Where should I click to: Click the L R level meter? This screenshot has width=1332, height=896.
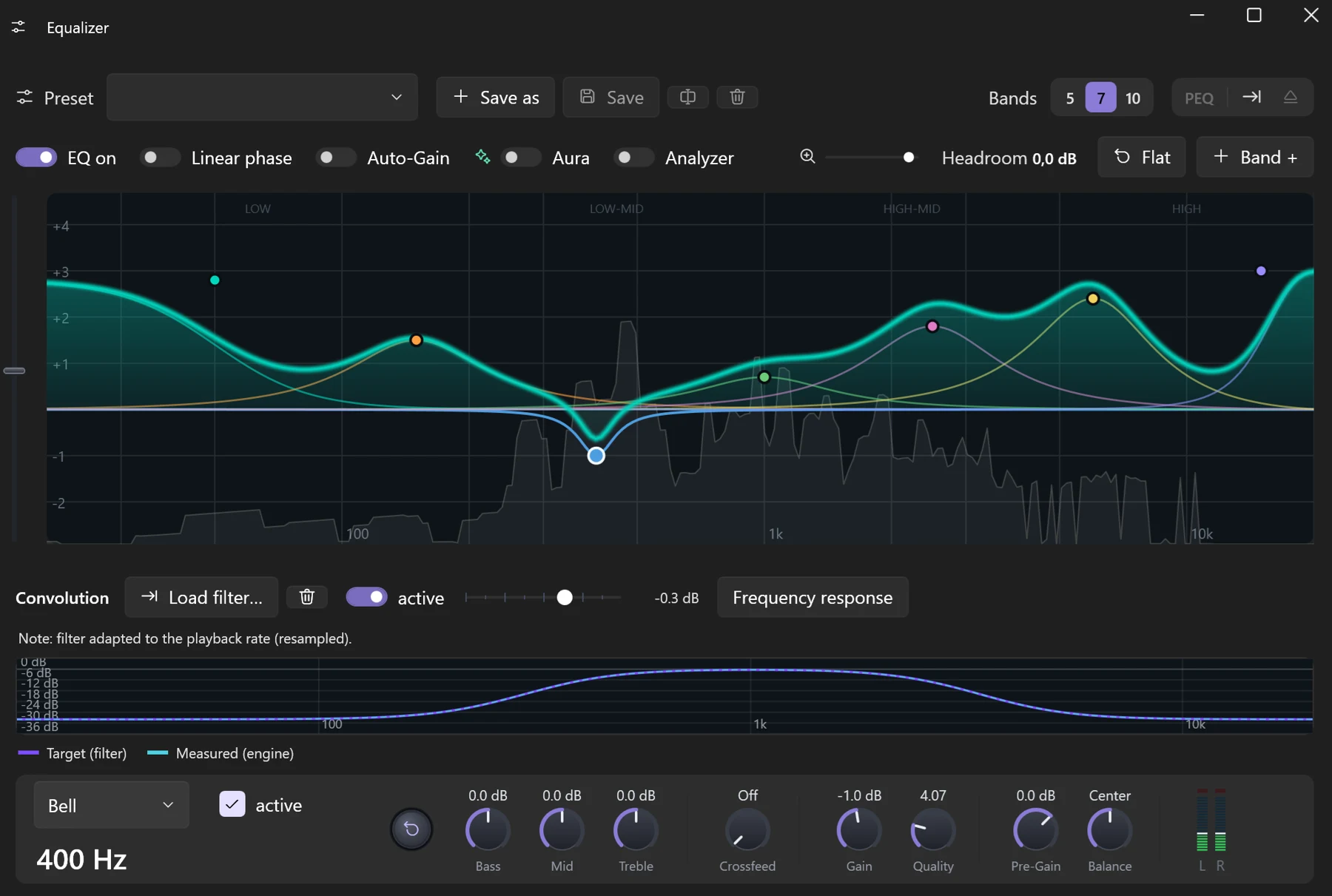coord(1211,829)
